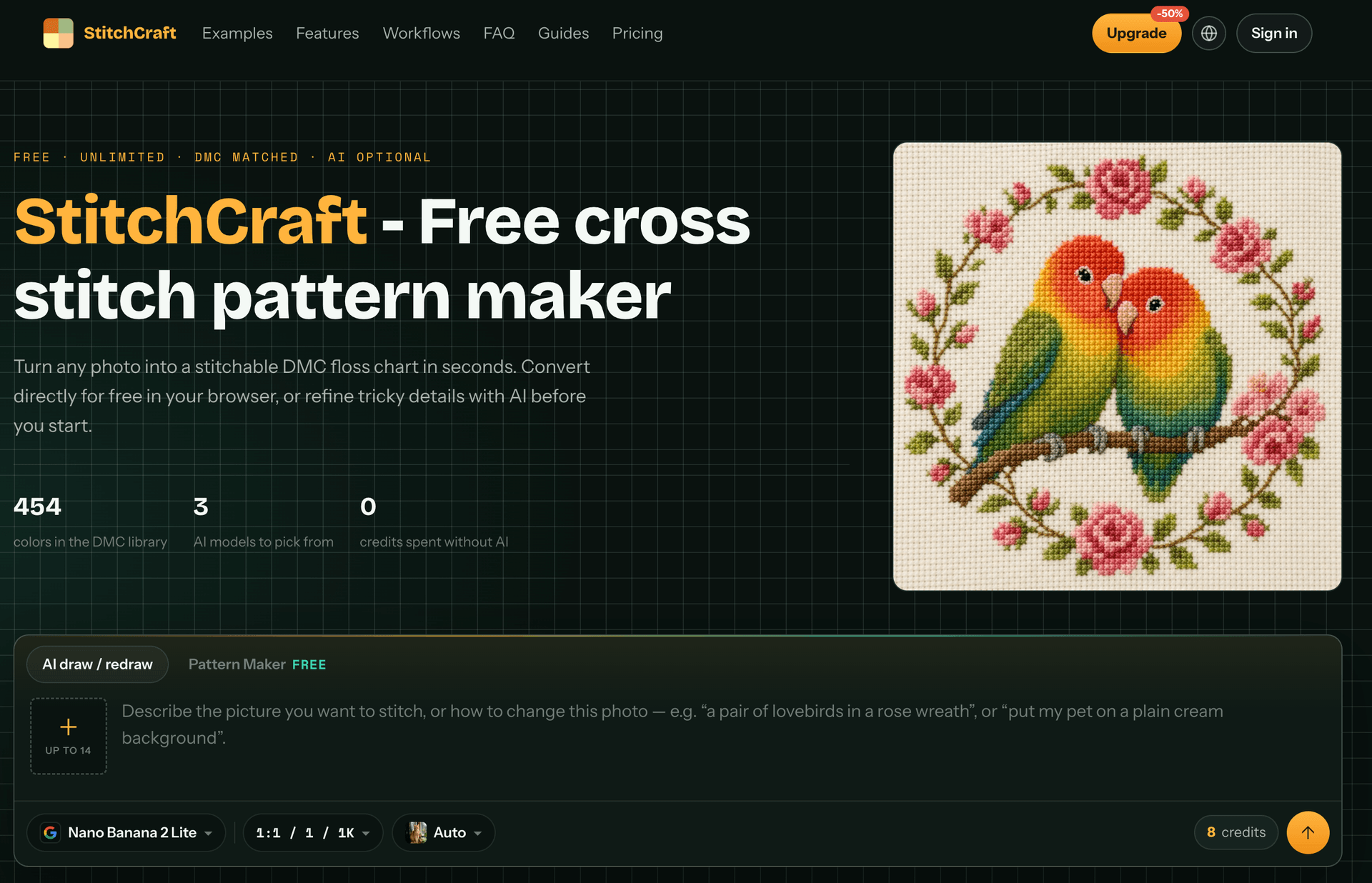1372x883 pixels.
Task: Click the Sign in button
Action: tap(1274, 33)
